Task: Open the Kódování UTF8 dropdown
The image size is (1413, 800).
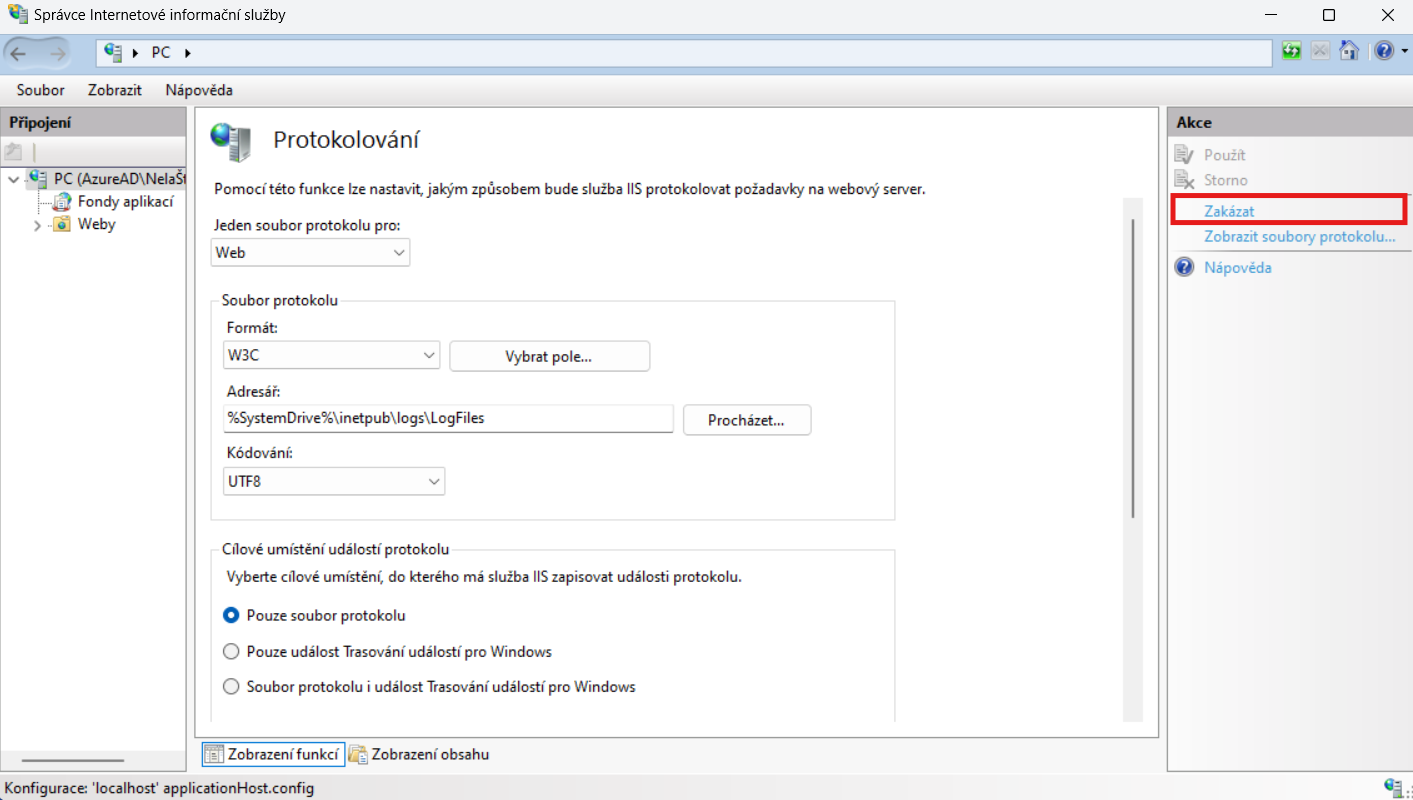Action: tap(334, 481)
